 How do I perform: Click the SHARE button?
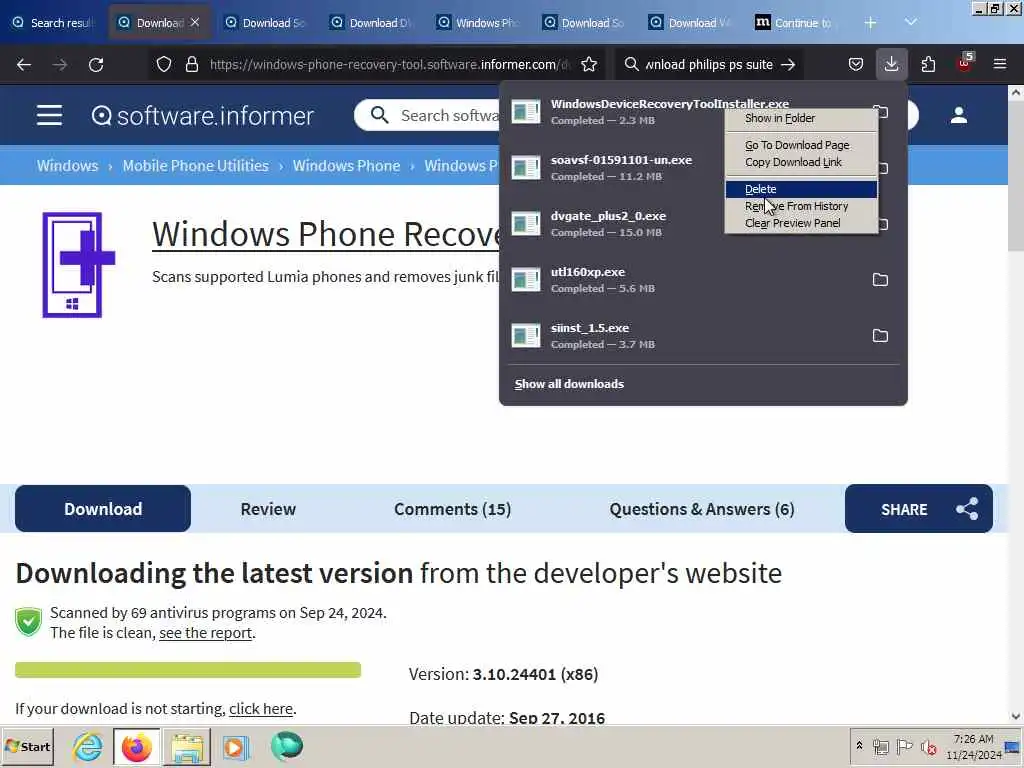click(x=919, y=509)
